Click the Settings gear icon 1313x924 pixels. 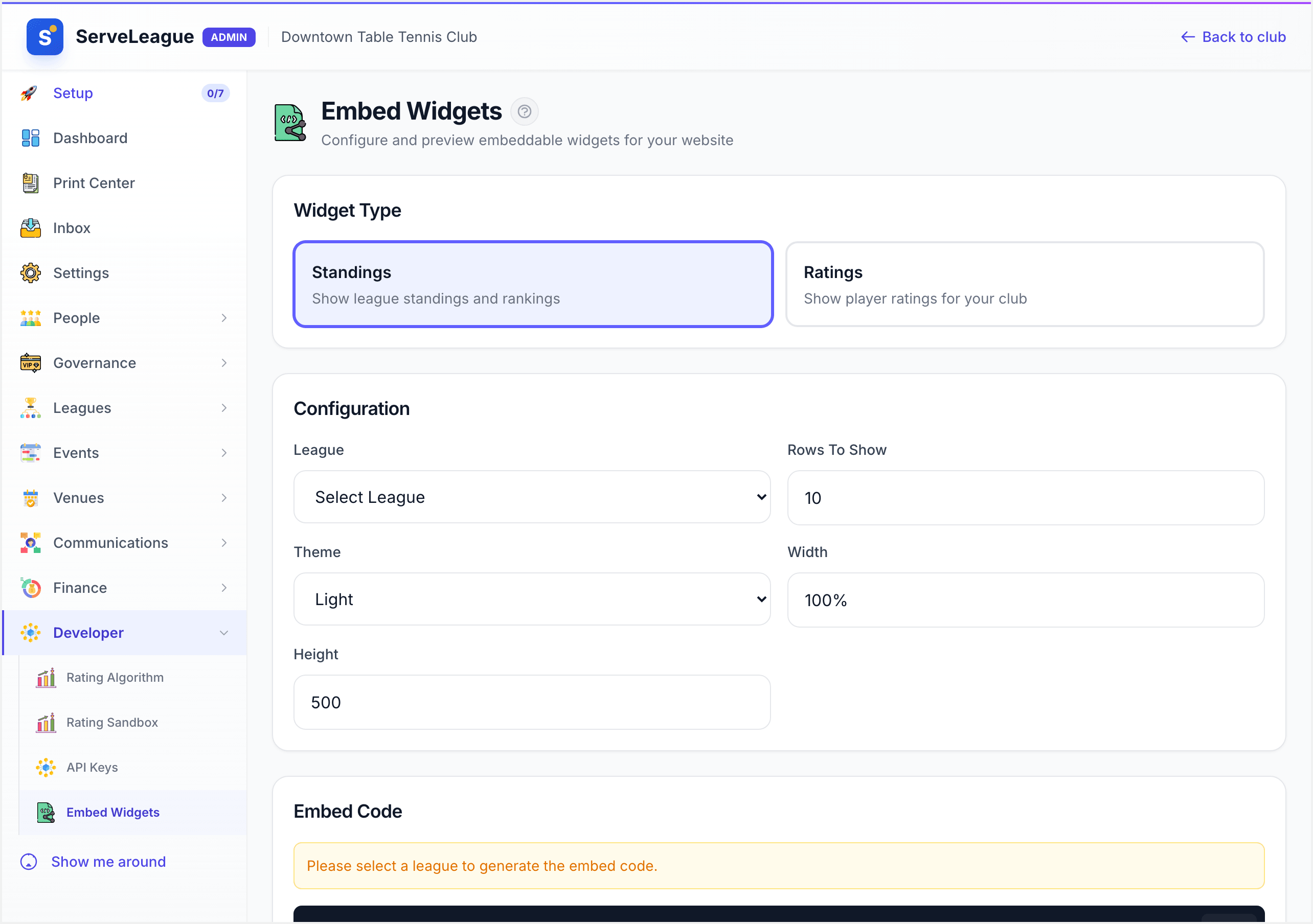pos(30,273)
